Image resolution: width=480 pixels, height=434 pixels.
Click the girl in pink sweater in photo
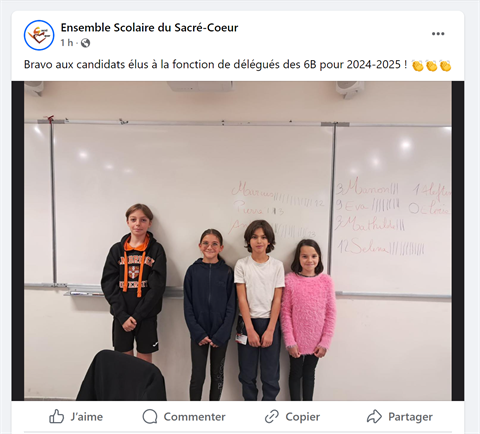[308, 319]
